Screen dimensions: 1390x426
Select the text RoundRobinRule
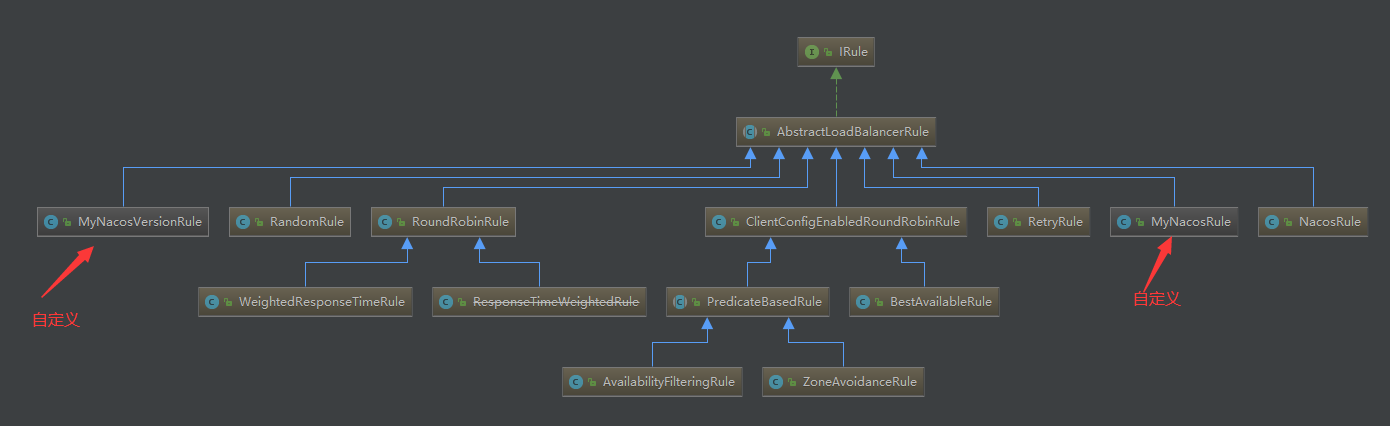[459, 221]
